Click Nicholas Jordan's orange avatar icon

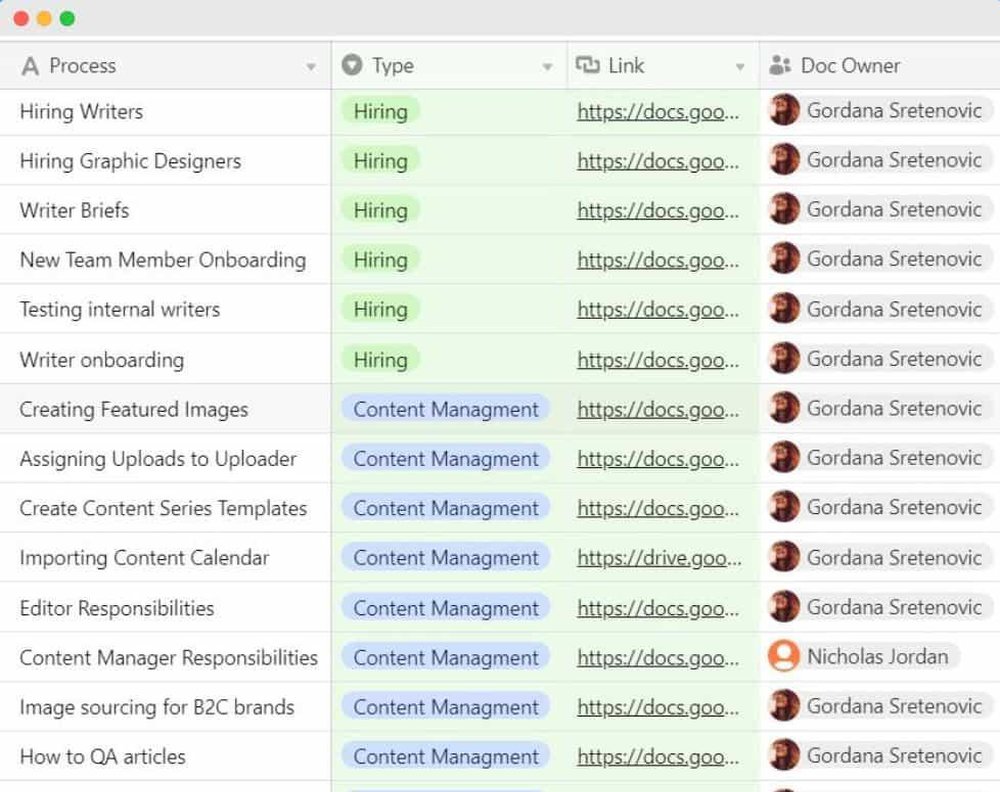786,657
